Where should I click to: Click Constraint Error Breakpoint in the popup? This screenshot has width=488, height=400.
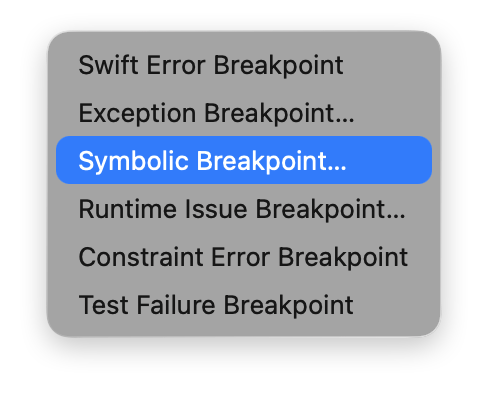(x=244, y=257)
